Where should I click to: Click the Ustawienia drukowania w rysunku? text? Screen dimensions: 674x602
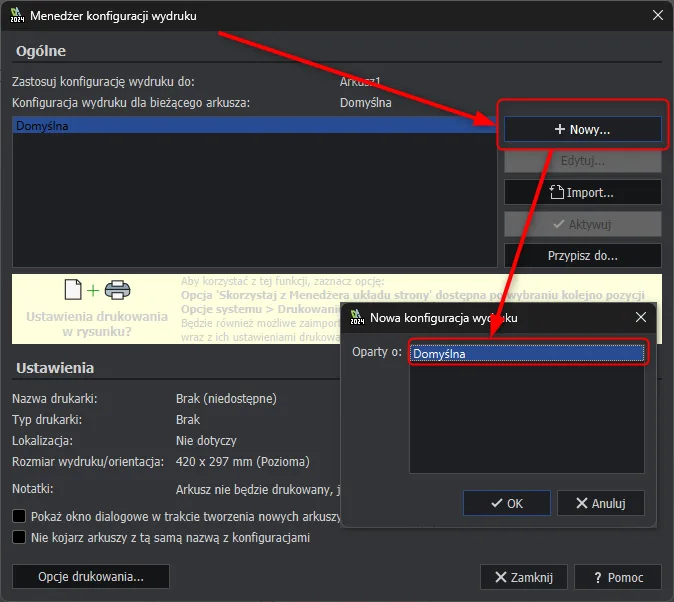(x=97, y=324)
